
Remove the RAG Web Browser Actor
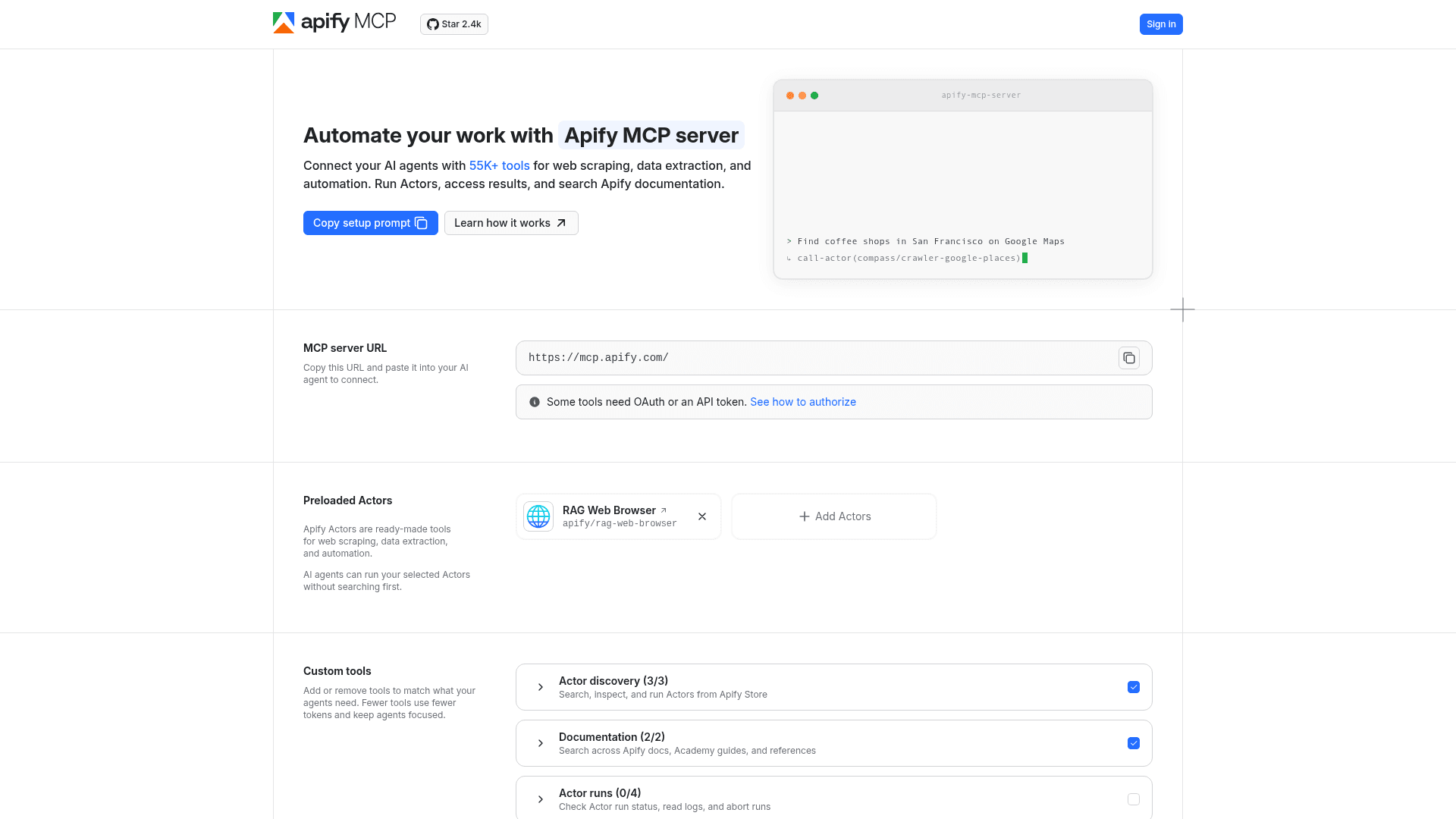pos(702,516)
